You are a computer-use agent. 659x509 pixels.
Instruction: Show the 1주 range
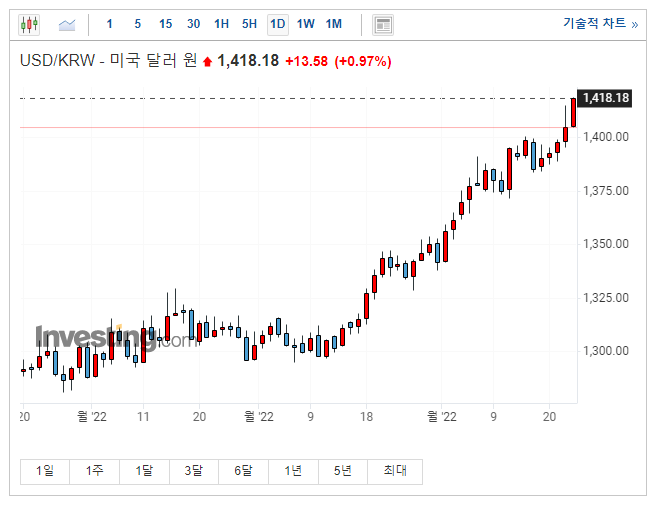click(95, 471)
